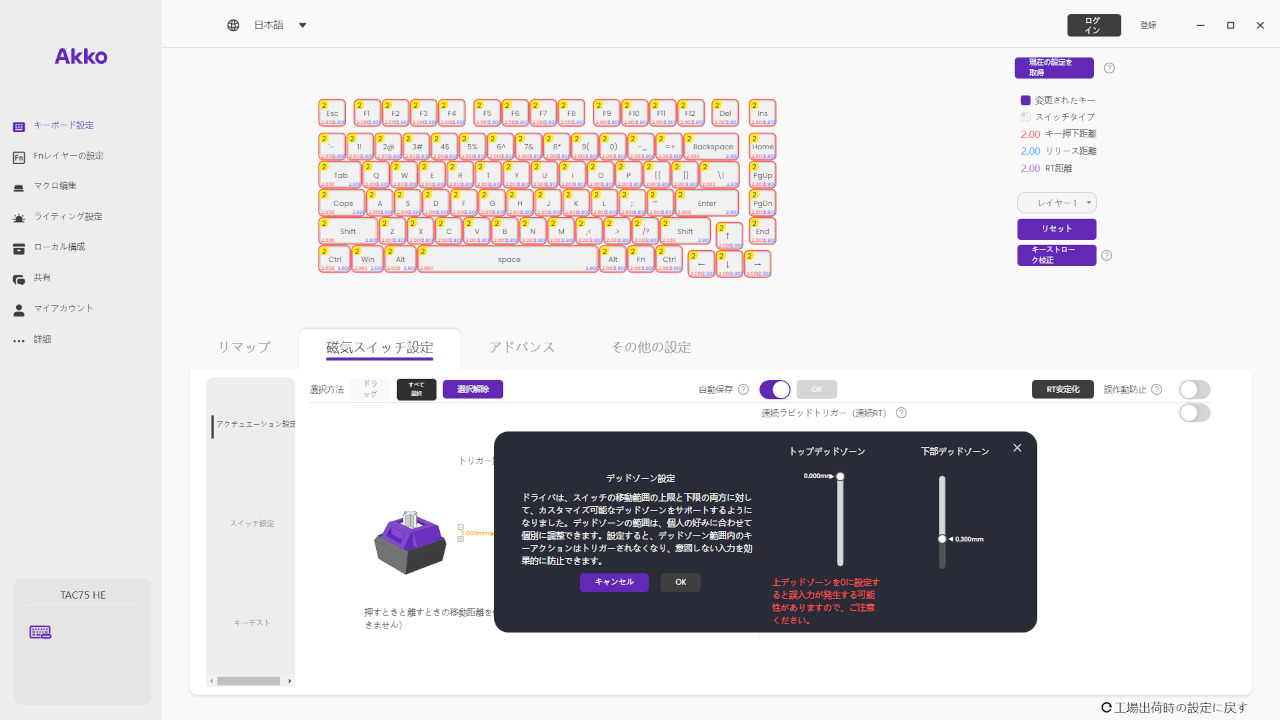Screen dimensions: 1280x720
Task: Switch to the アドバンス tab
Action: pos(521,347)
